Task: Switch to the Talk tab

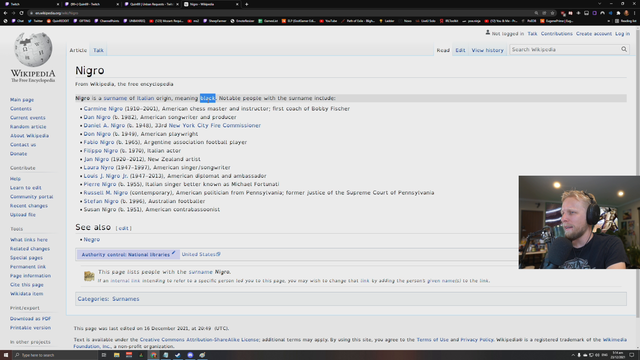Action: (98, 50)
